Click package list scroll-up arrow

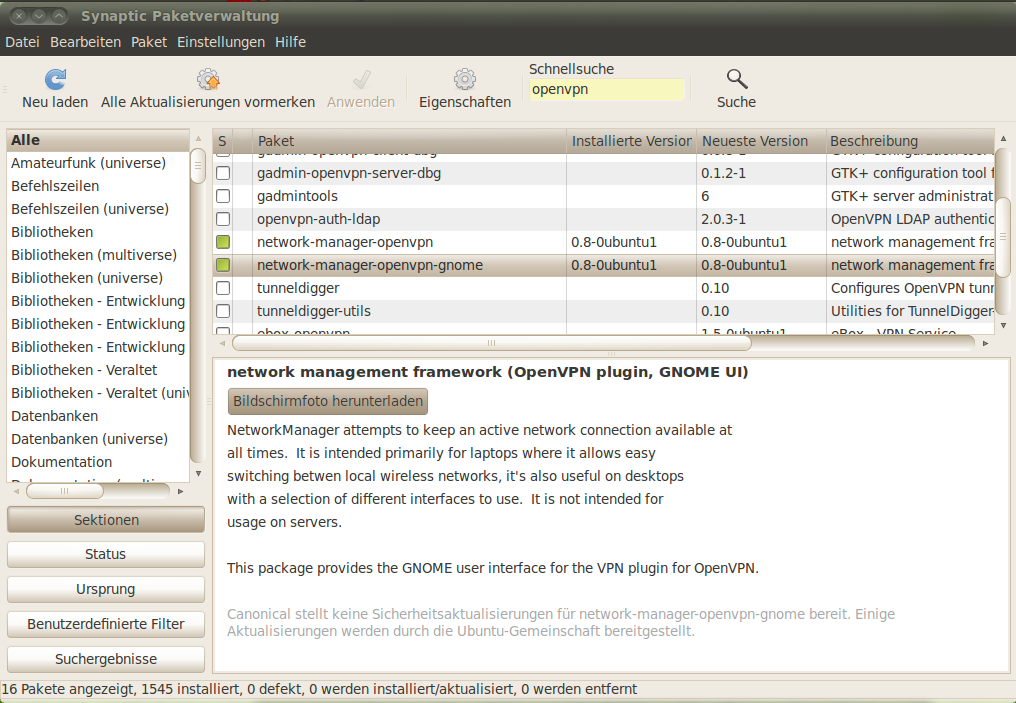pyautogui.click(x=1003, y=138)
